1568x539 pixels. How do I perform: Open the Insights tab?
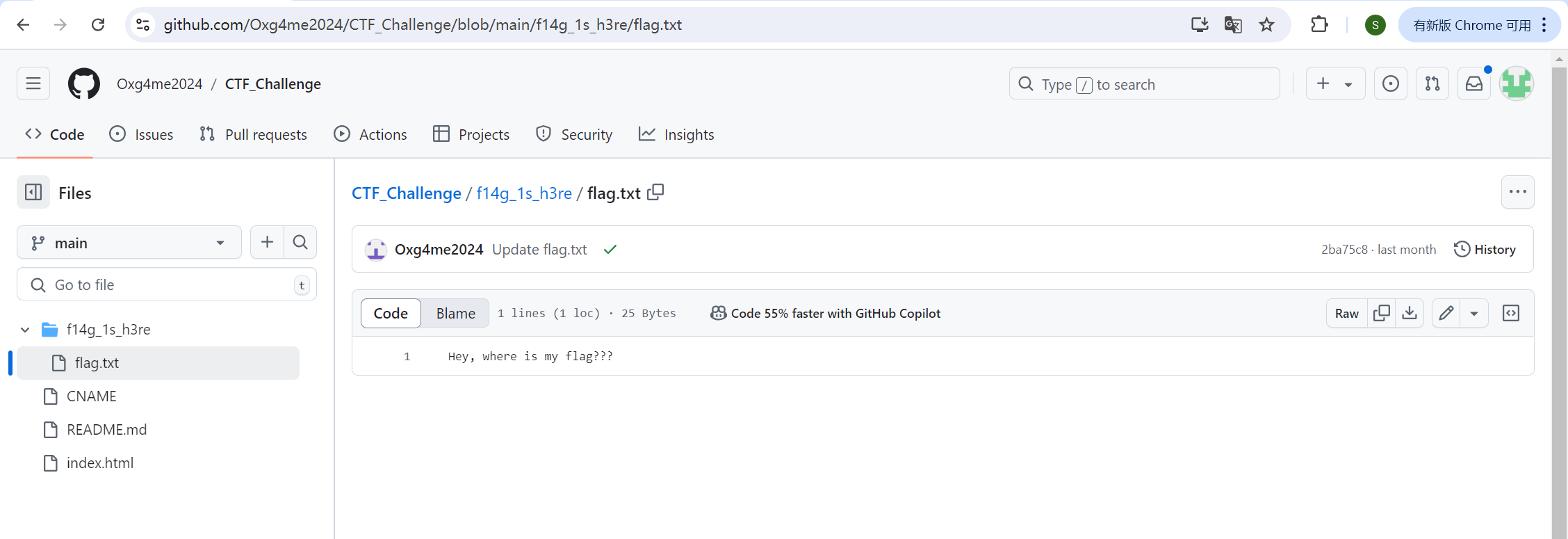tap(676, 134)
